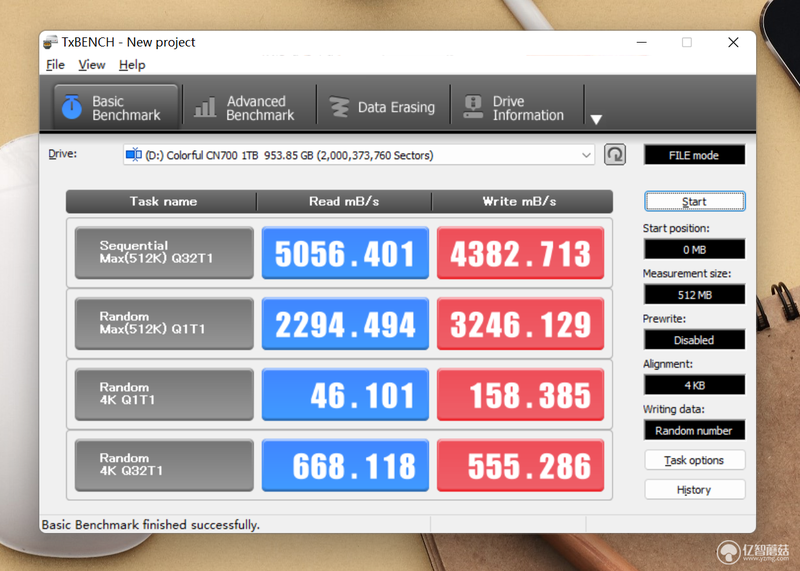Viewport: 800px width, 571px height.
Task: Switch to Advanced Benchmark tab
Action: pyautogui.click(x=249, y=107)
